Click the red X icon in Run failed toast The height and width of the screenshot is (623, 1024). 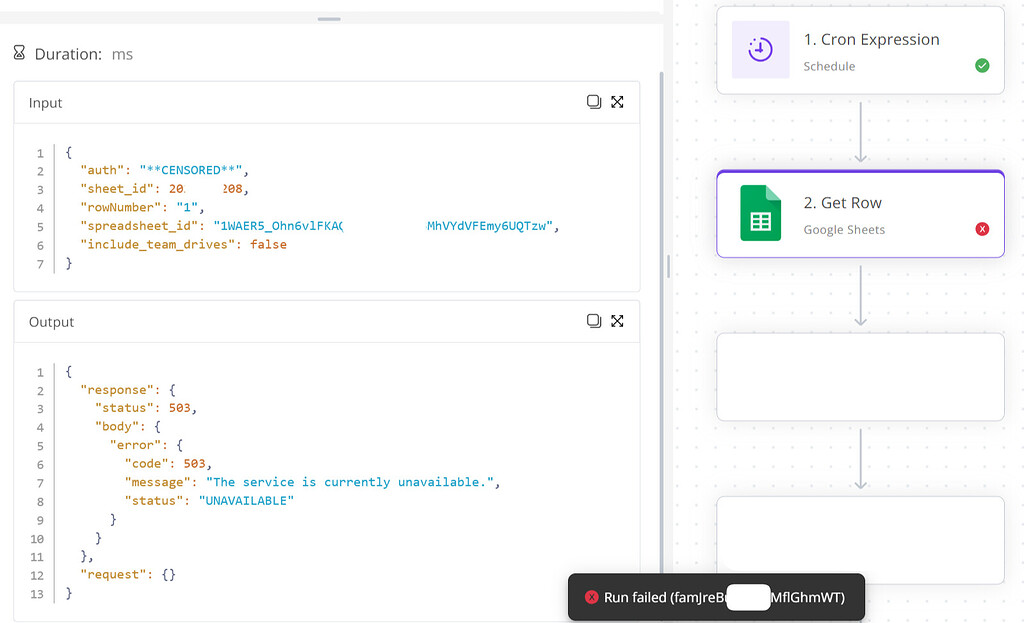(591, 597)
